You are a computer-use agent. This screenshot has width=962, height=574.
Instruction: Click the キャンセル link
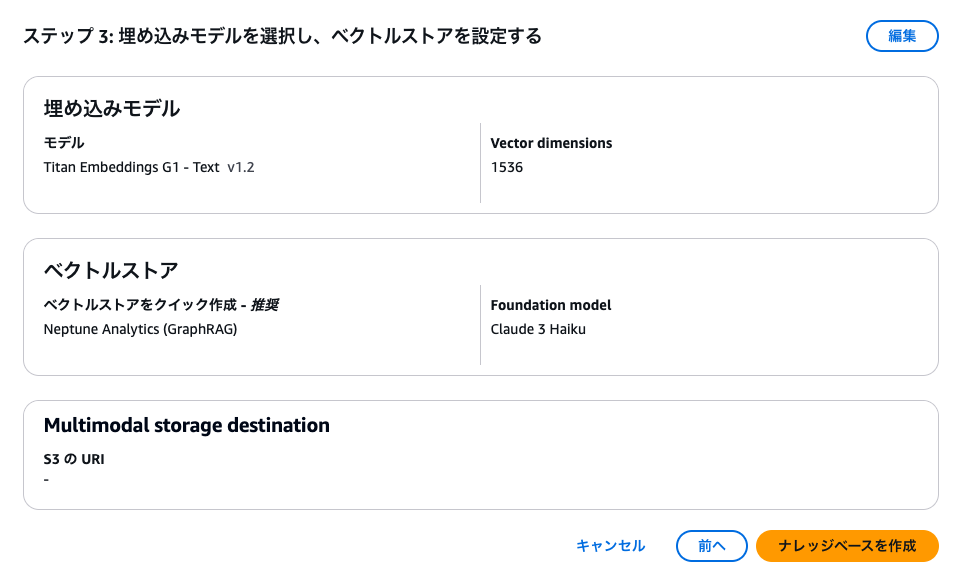coord(610,546)
